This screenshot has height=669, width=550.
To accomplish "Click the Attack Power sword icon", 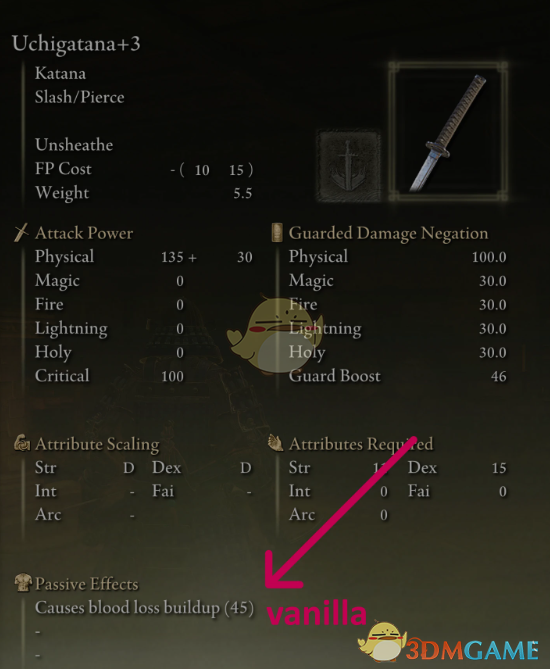I will point(21,233).
